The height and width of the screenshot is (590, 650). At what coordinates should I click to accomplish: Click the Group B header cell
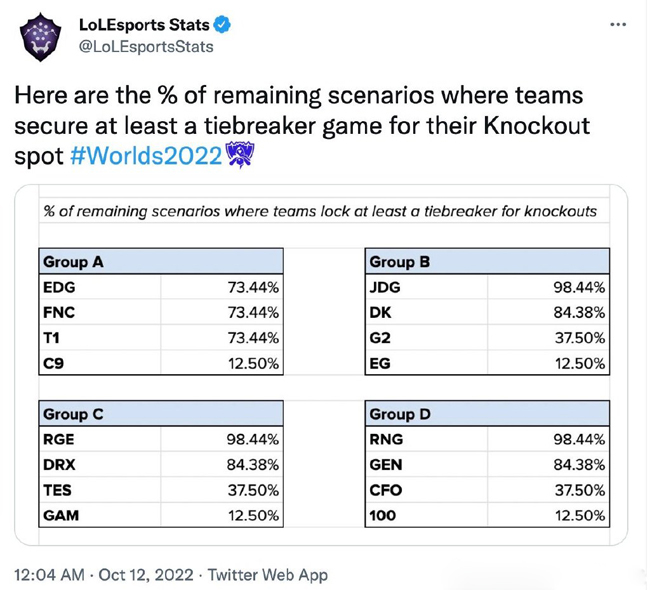(486, 262)
